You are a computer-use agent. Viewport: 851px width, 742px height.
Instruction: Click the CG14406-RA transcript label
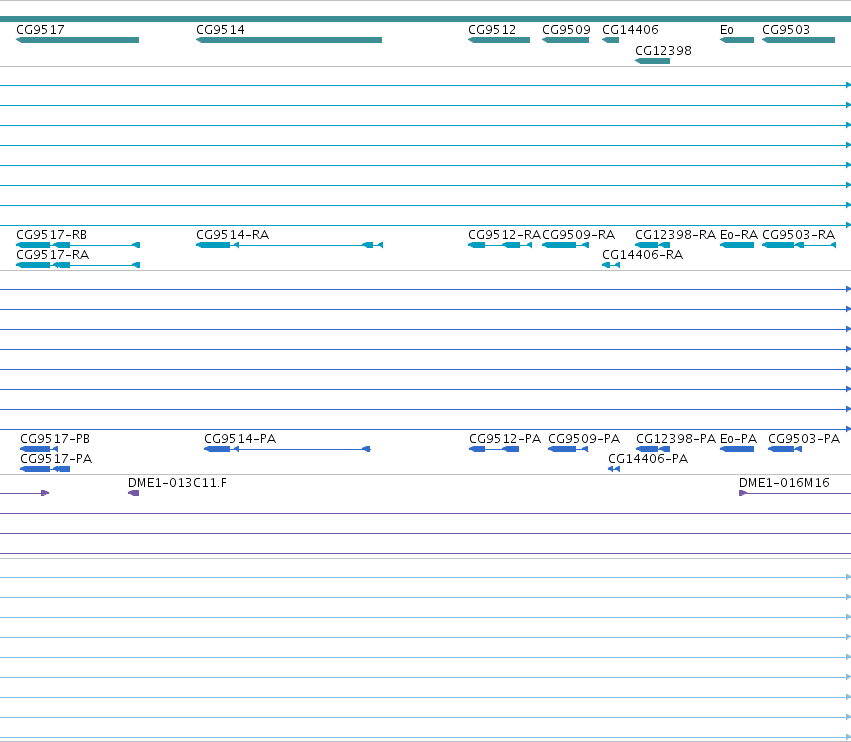643,255
